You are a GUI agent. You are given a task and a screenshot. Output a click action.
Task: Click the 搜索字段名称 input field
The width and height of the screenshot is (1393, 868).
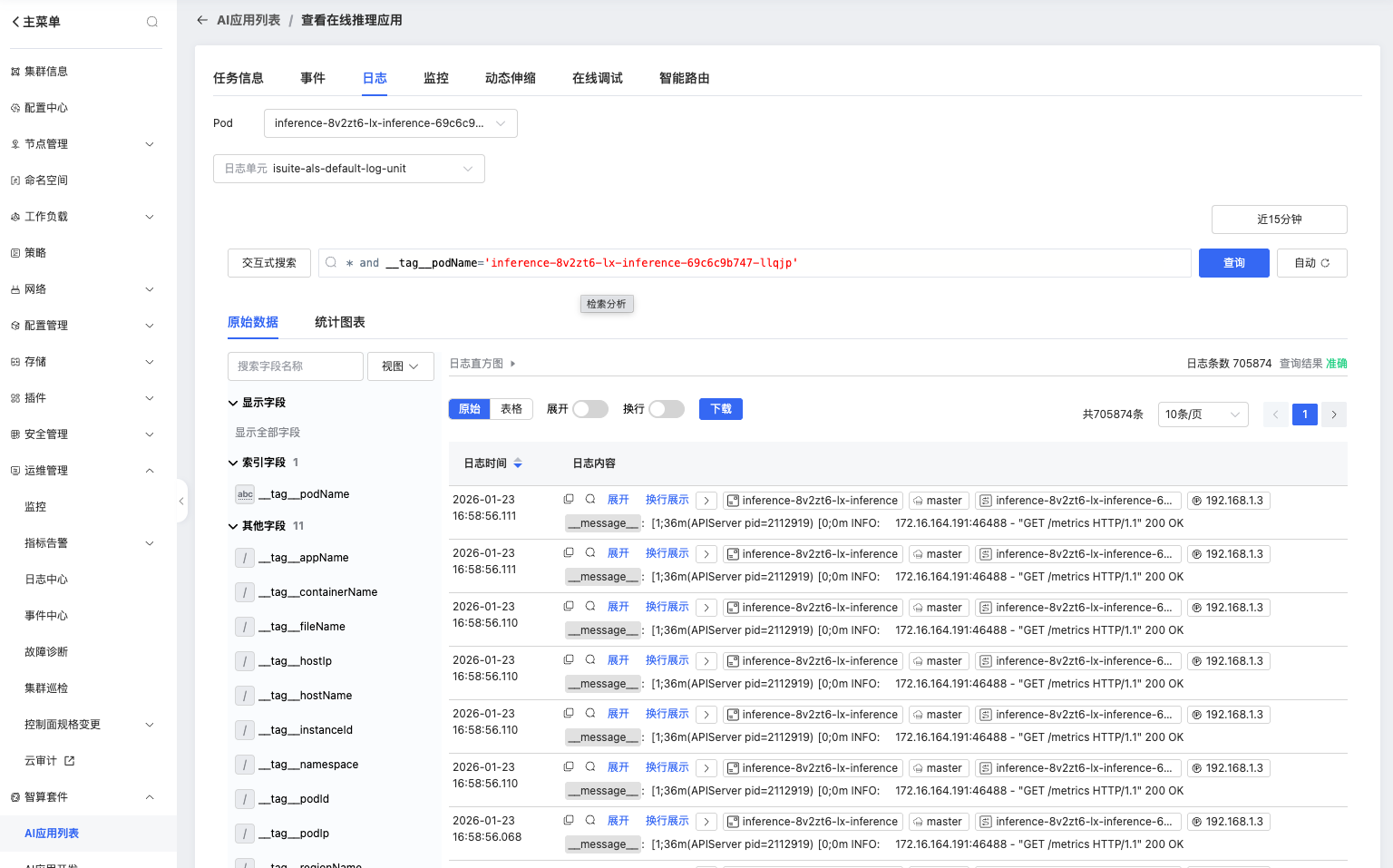[x=295, y=366]
